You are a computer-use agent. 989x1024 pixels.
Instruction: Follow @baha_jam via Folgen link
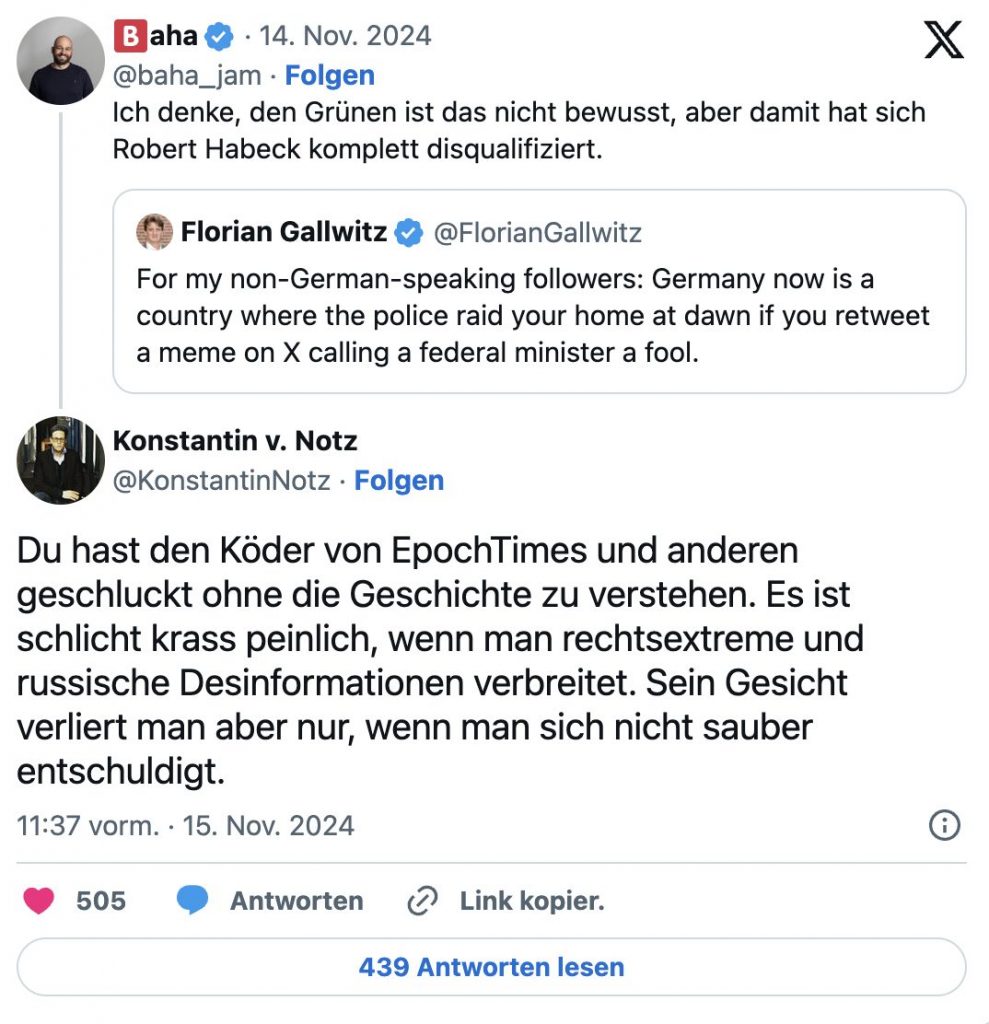(x=330, y=76)
